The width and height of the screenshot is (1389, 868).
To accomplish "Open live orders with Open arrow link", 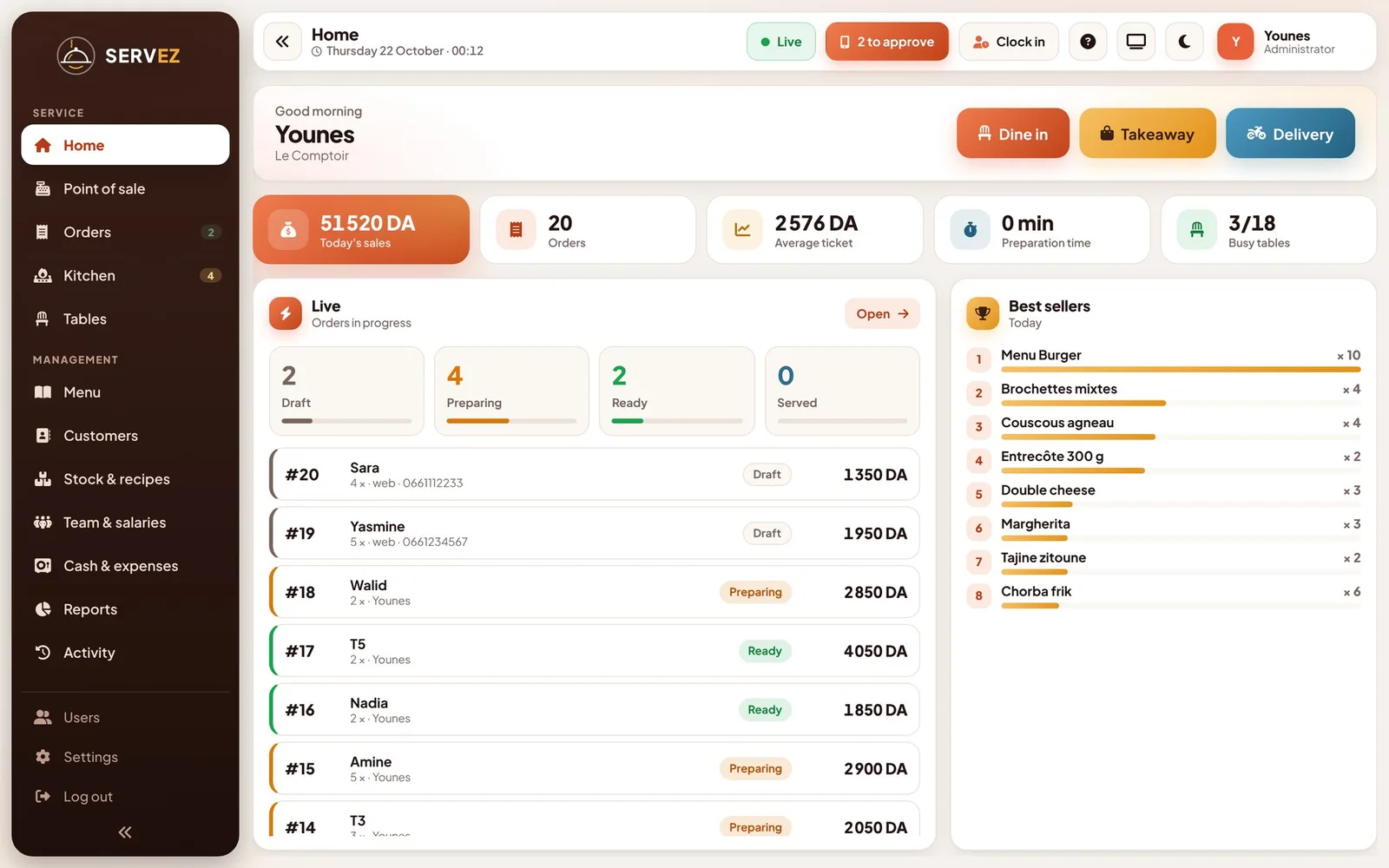I will point(882,313).
